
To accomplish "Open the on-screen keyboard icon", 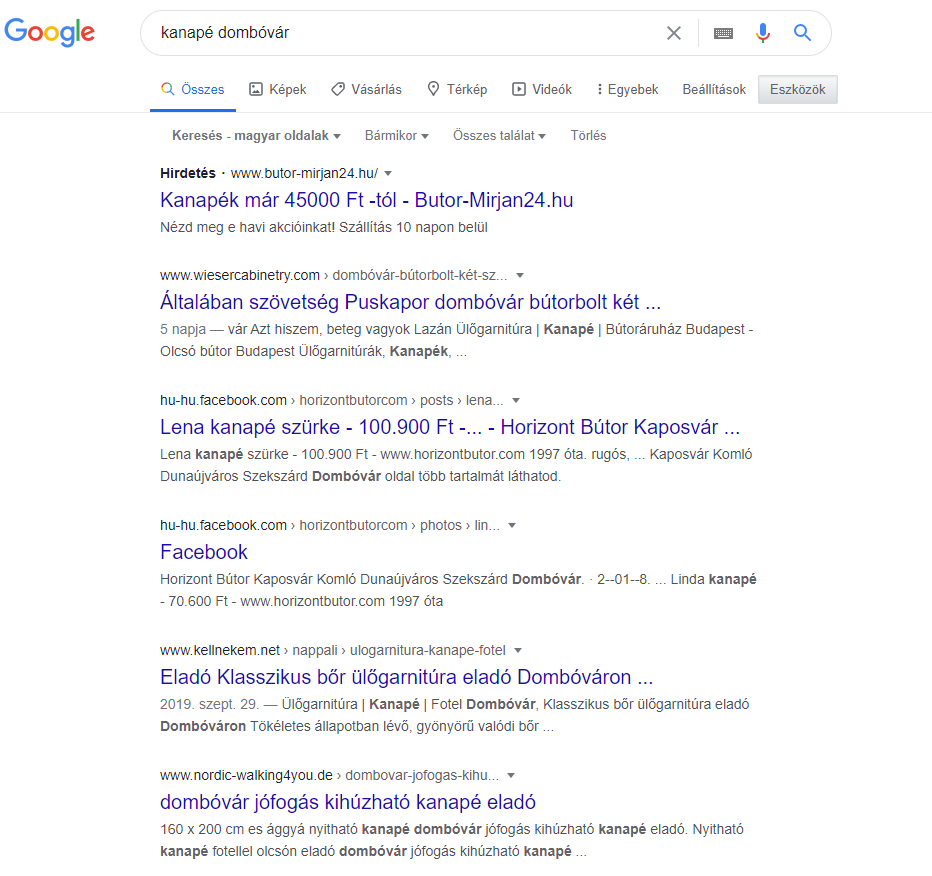I will pyautogui.click(x=723, y=33).
